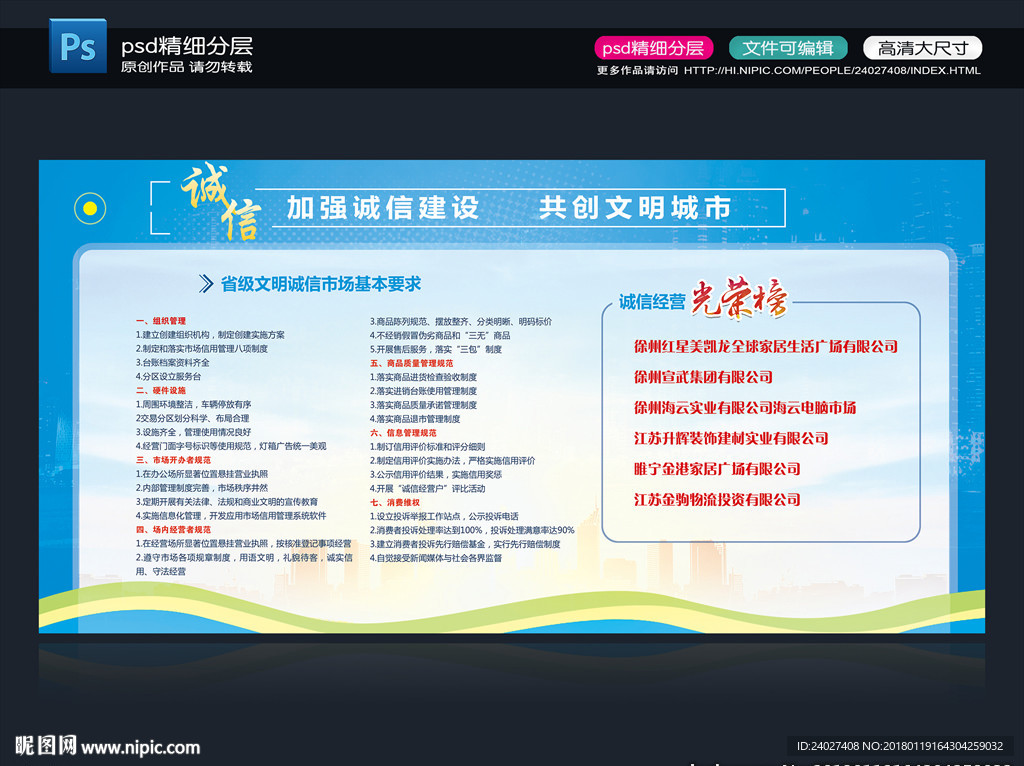Click the line '4.分区设立服务台'
The image size is (1024, 766).
(x=168, y=377)
